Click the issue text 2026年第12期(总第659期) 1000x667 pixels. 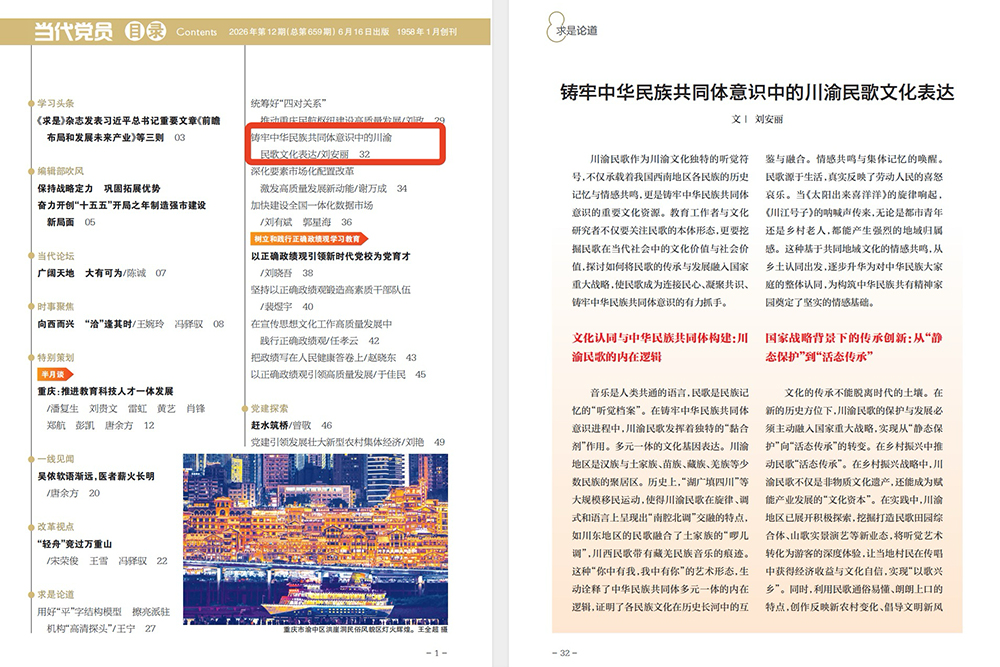coord(282,32)
